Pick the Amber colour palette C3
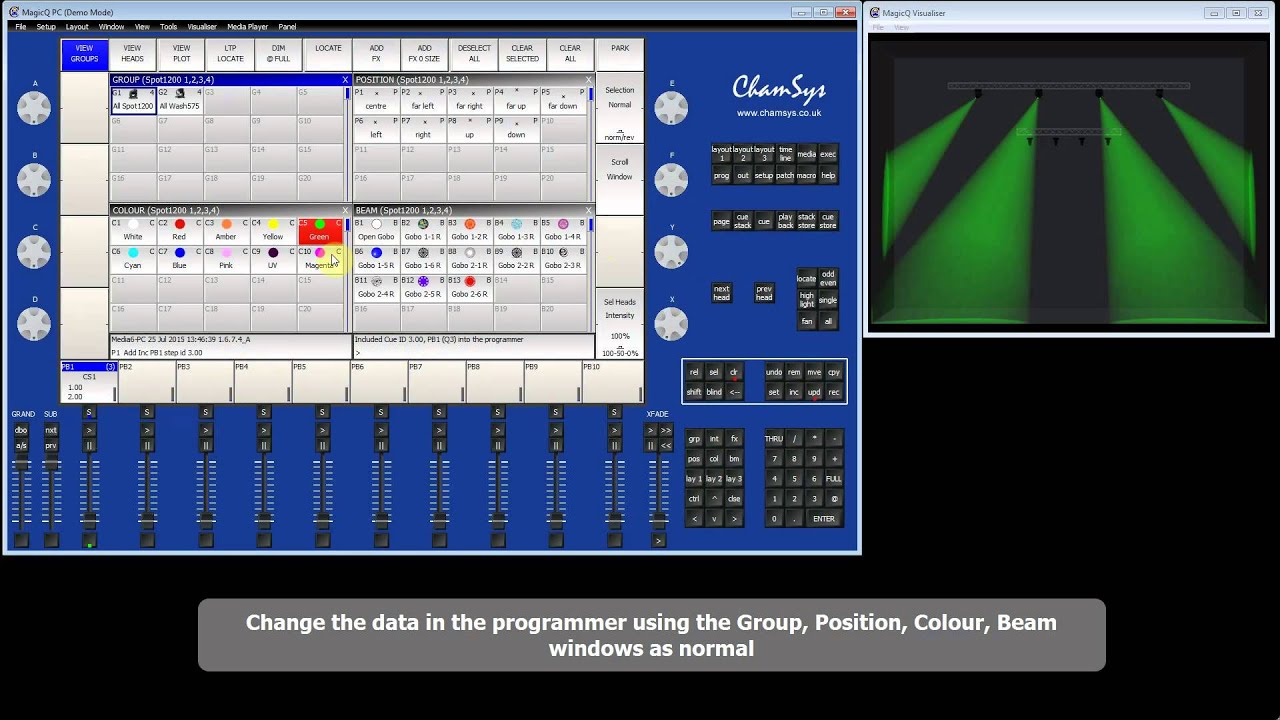This screenshot has width=1280, height=720. (226, 231)
